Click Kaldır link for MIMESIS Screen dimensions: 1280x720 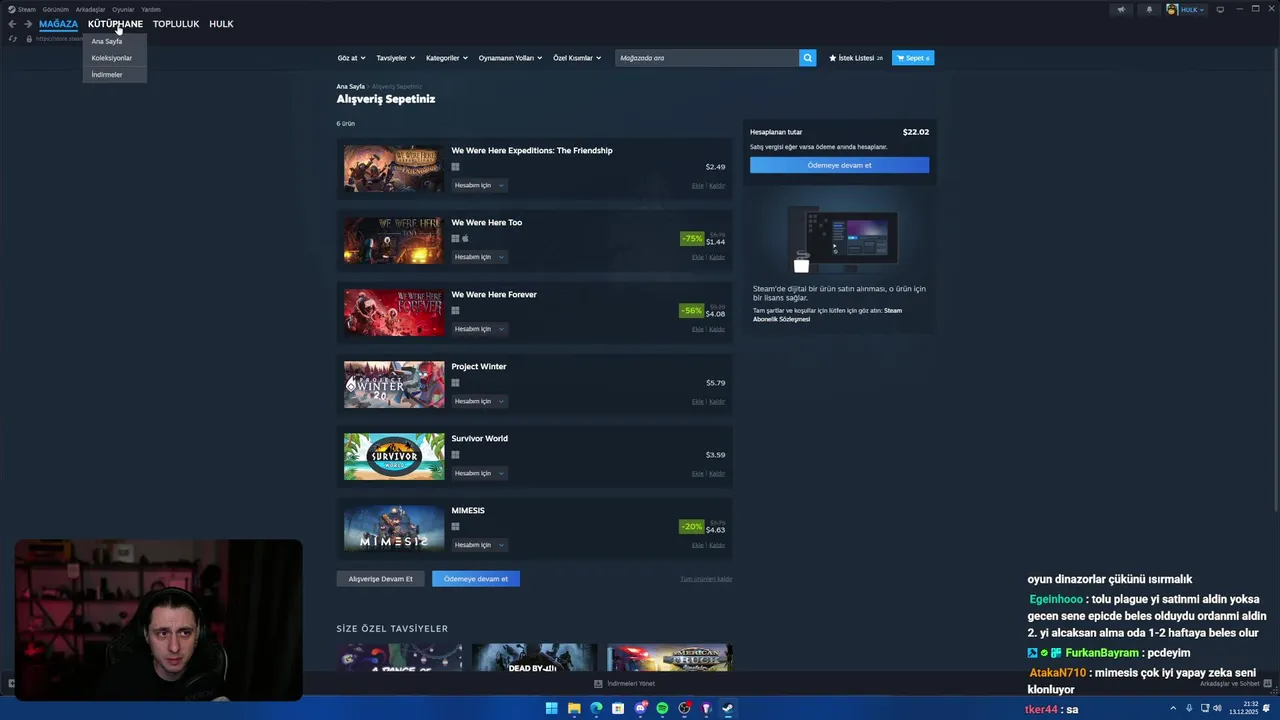(x=717, y=545)
